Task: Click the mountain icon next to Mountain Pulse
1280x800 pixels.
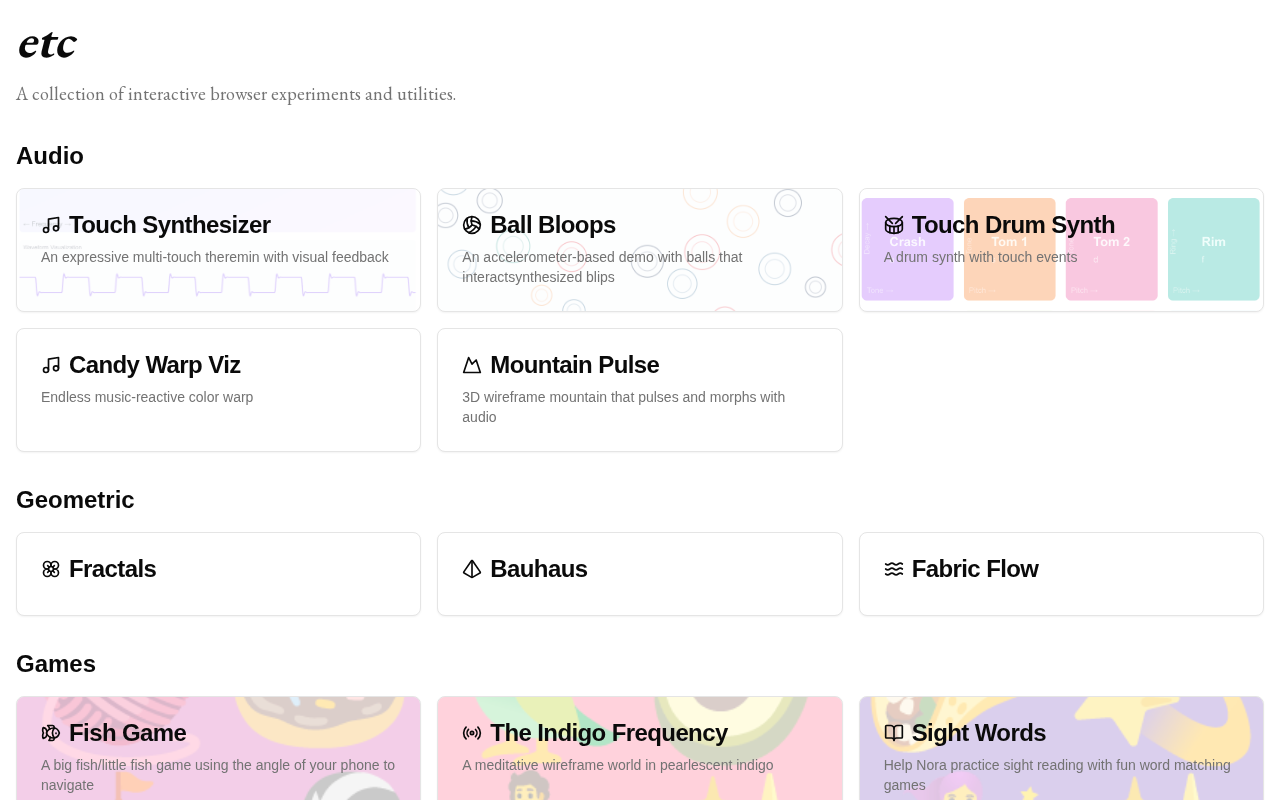Action: coord(472,365)
